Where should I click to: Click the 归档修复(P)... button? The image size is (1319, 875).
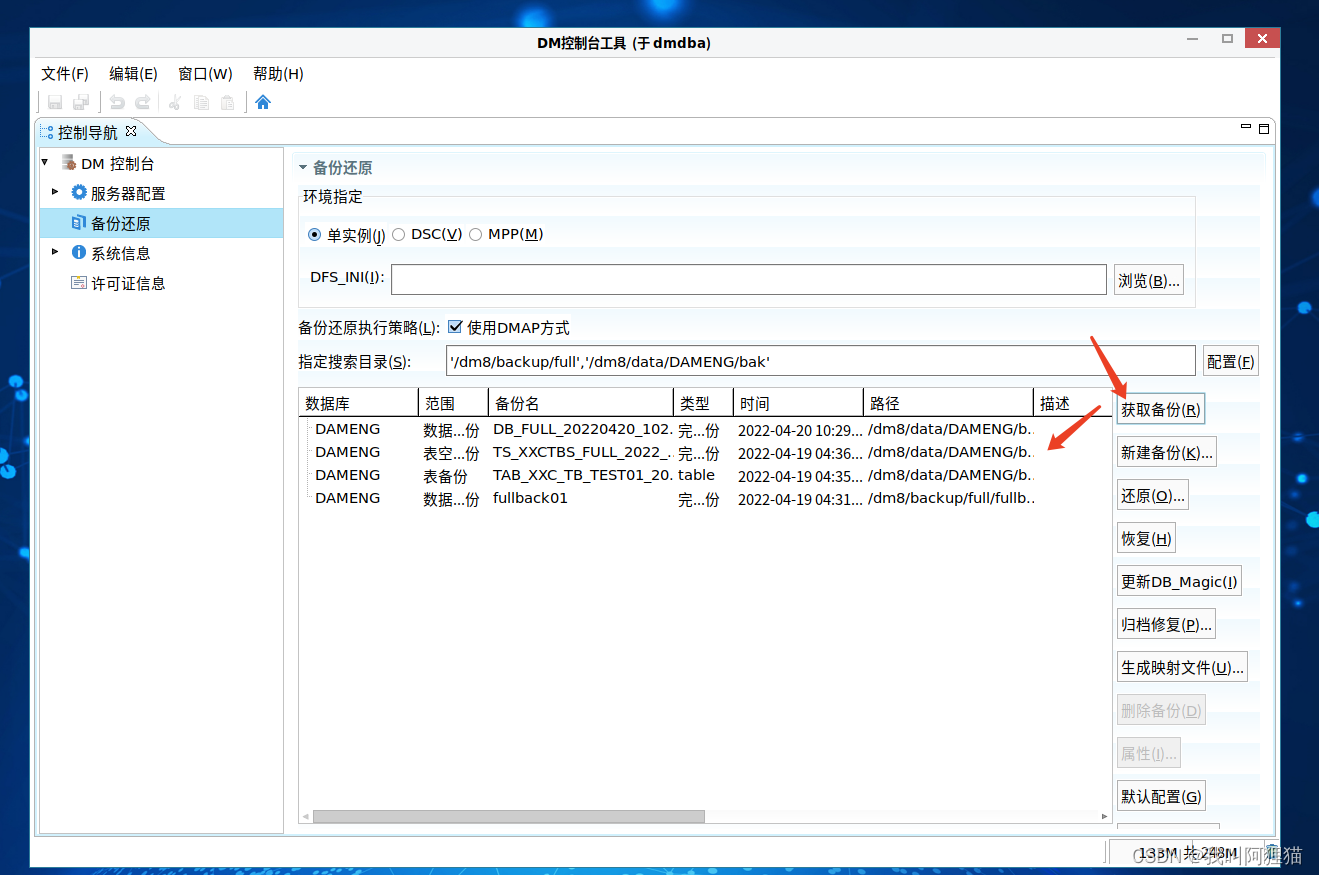[1166, 625]
